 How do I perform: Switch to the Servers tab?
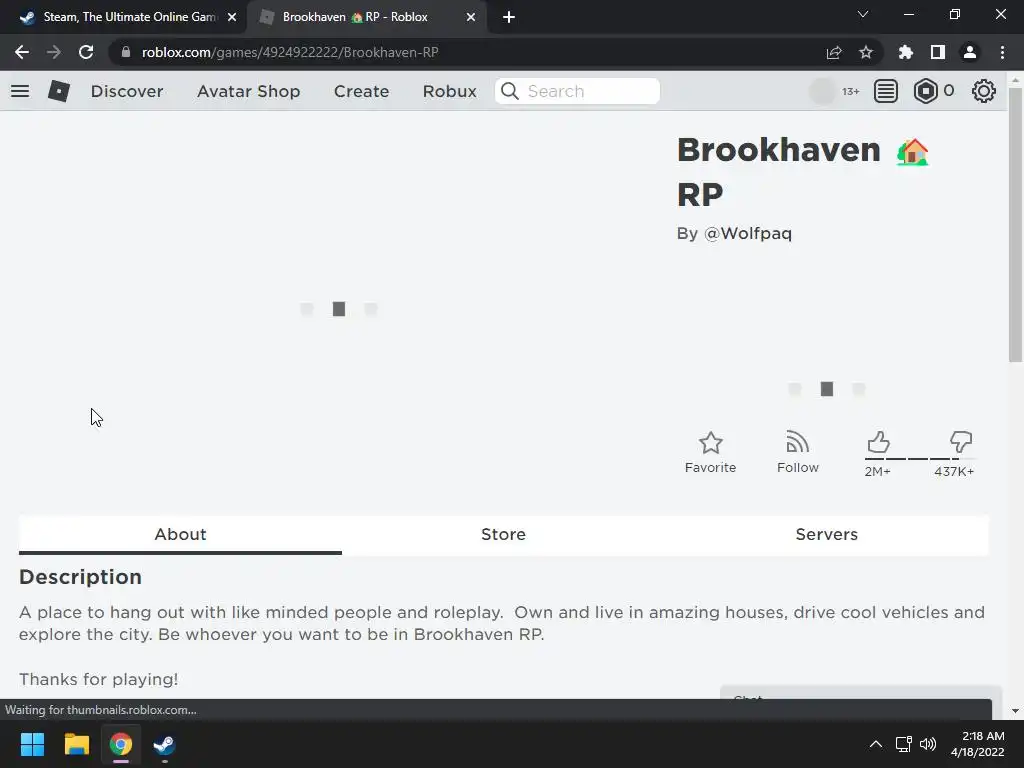coord(827,535)
